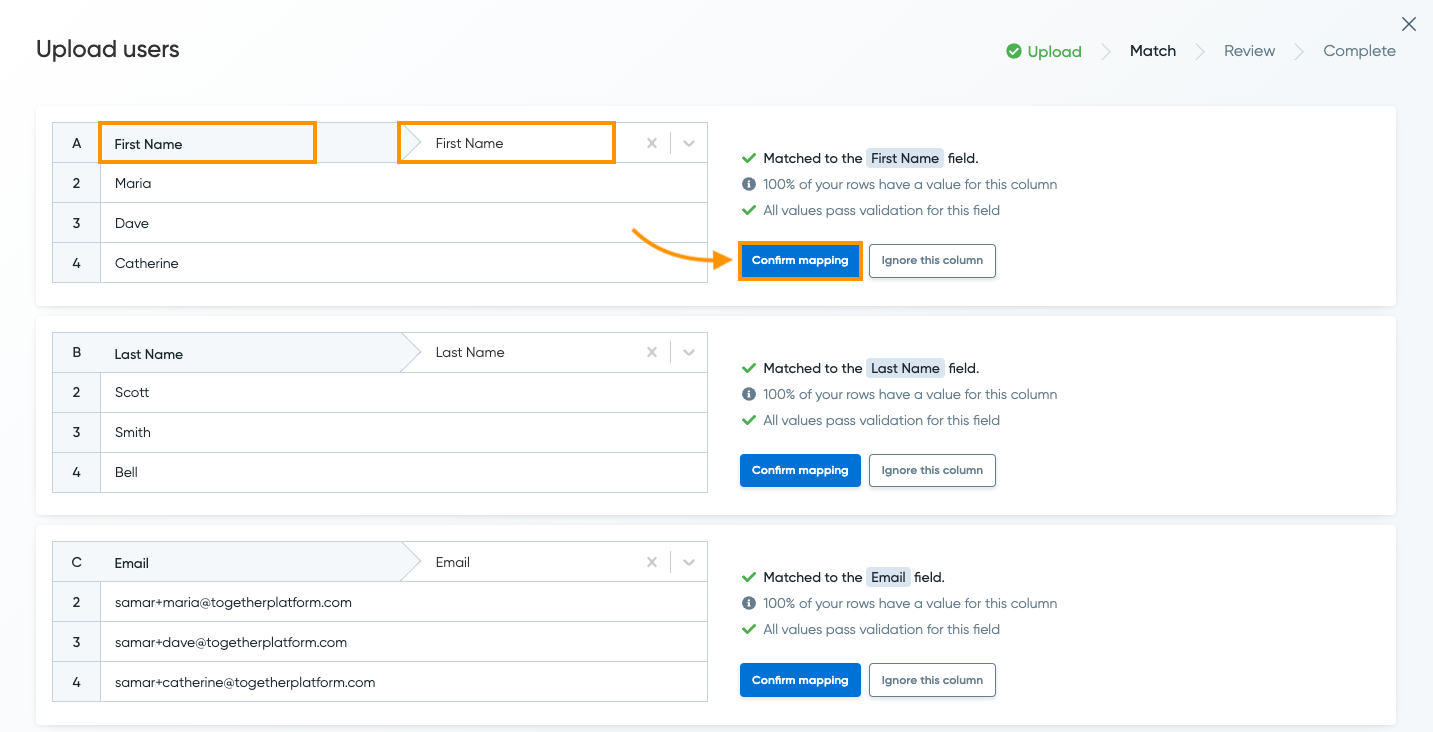The image size is (1433, 732).
Task: Click the cell containing Bell
Action: 404,472
